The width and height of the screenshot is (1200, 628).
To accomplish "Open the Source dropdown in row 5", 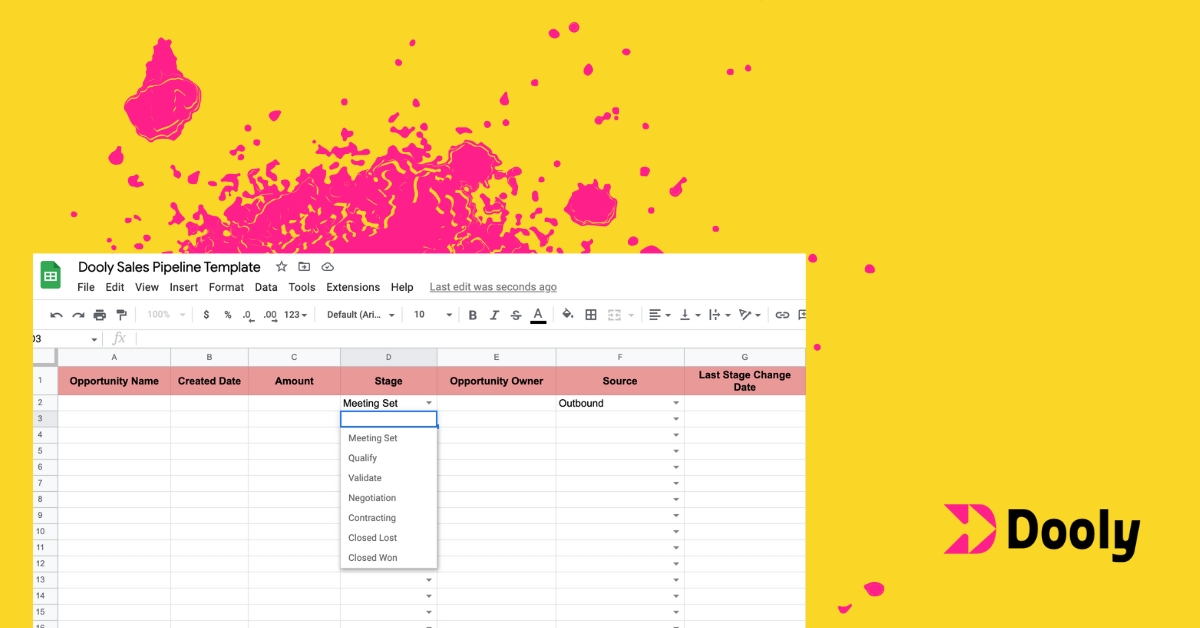I will 676,451.
